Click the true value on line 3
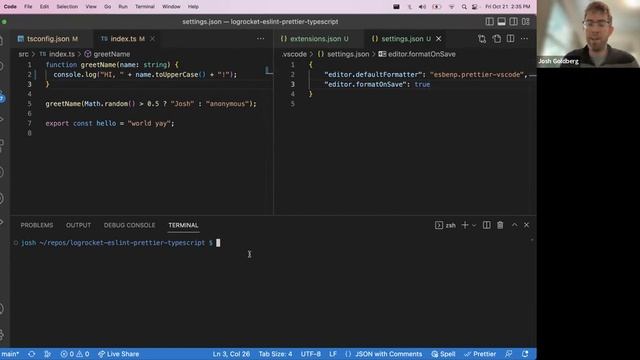 pos(422,84)
